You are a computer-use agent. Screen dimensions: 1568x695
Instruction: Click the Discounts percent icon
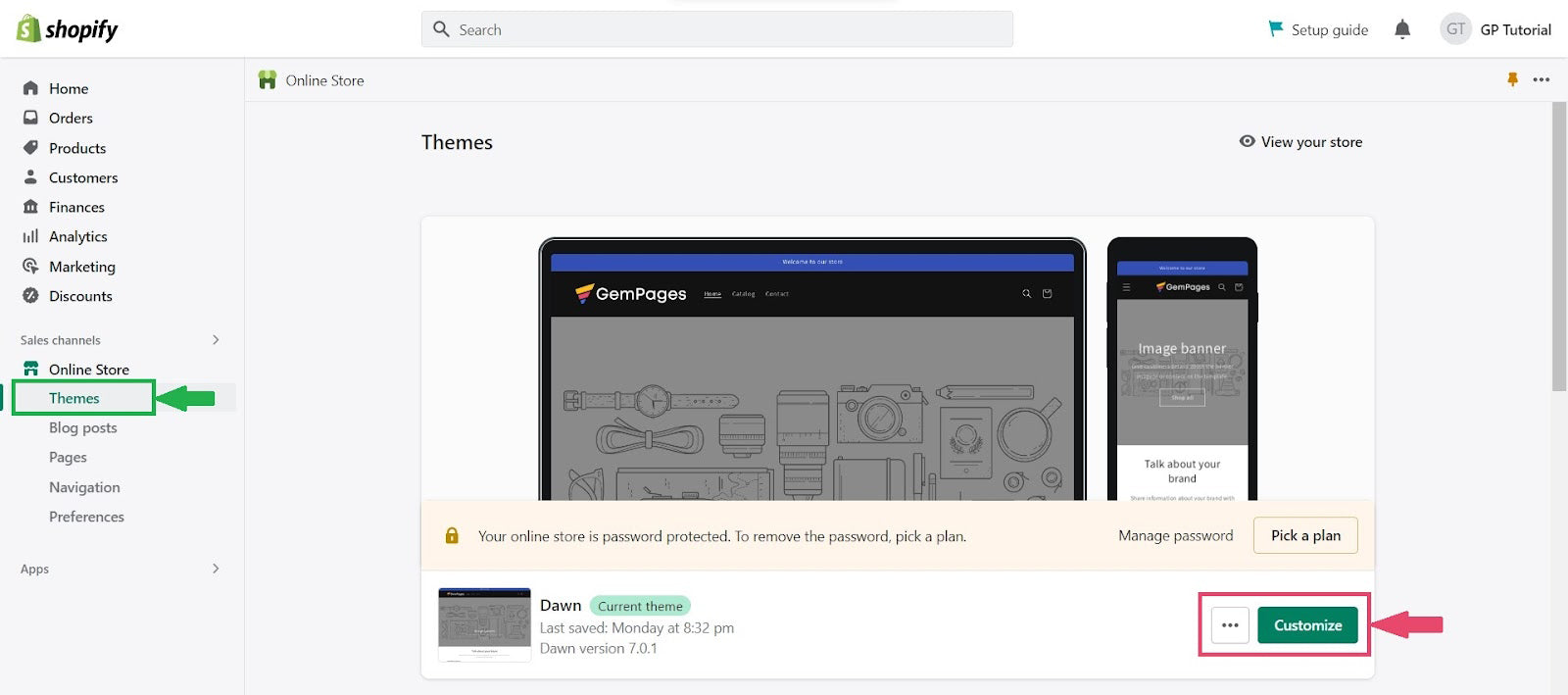pos(30,296)
